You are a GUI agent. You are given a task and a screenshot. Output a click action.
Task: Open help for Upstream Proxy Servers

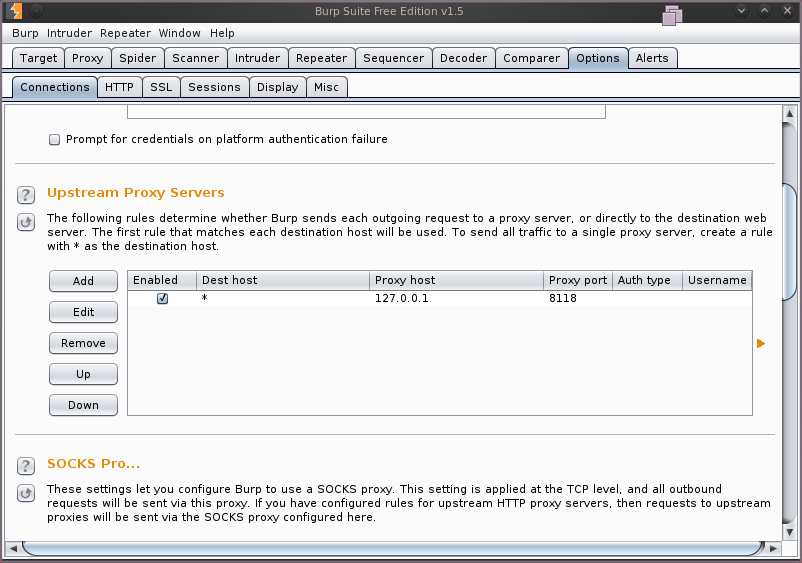click(26, 195)
